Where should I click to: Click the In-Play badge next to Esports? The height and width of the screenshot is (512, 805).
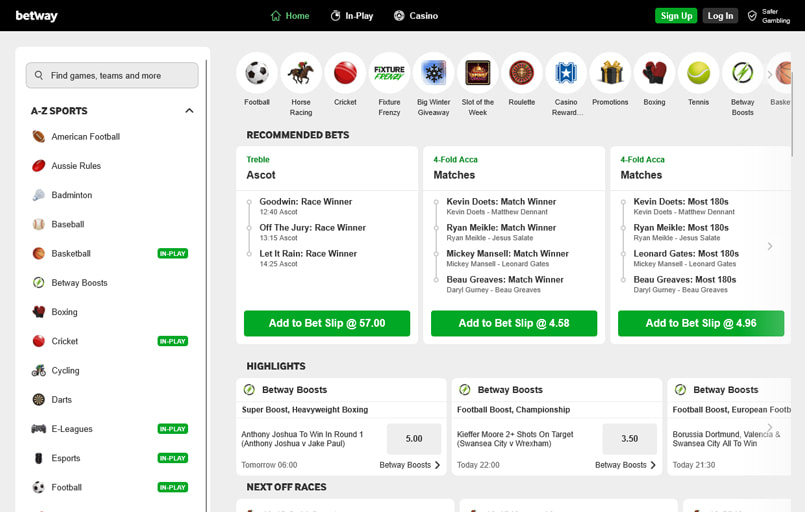173,458
